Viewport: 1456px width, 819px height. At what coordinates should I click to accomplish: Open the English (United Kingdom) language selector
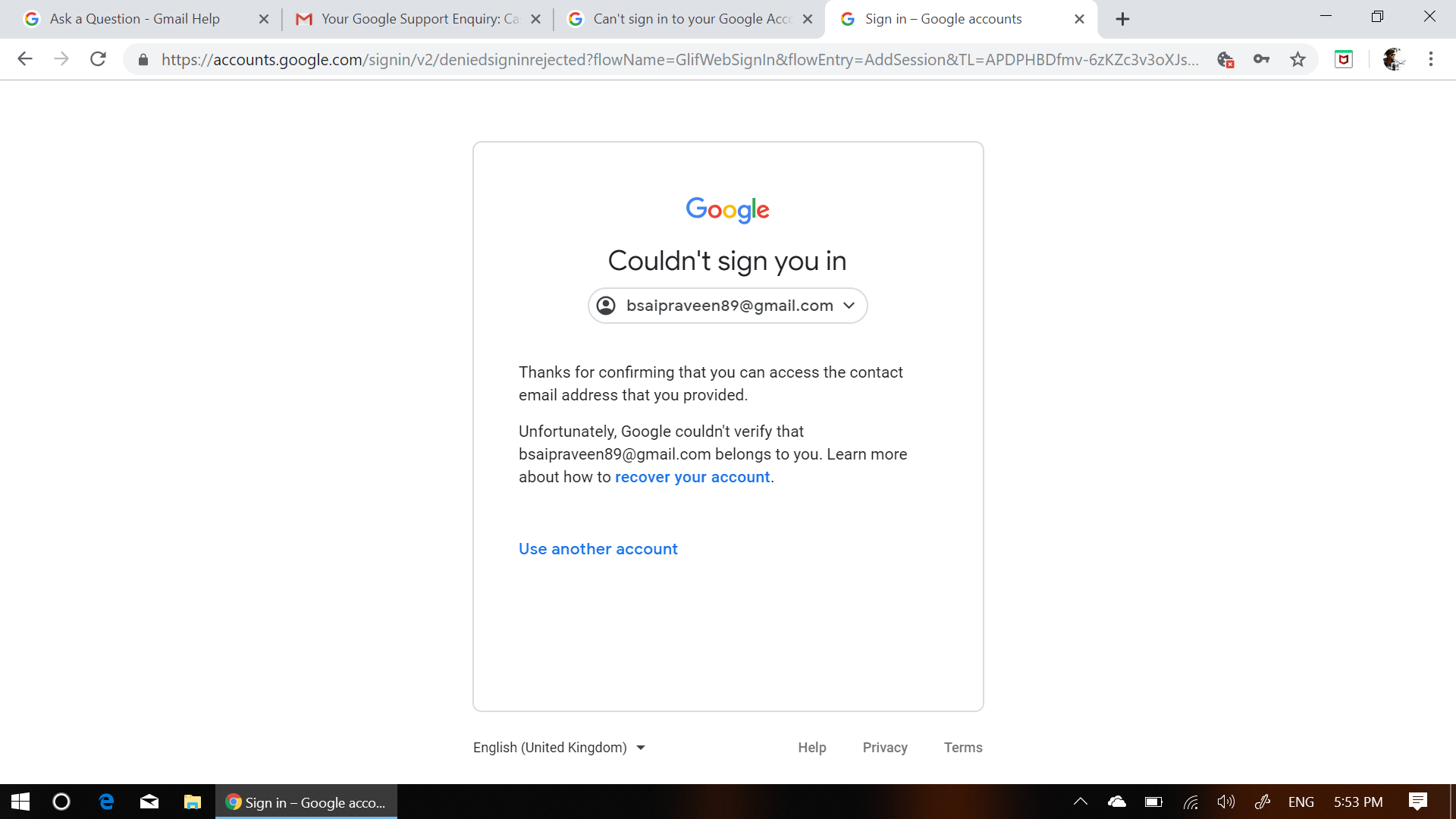pos(558,747)
